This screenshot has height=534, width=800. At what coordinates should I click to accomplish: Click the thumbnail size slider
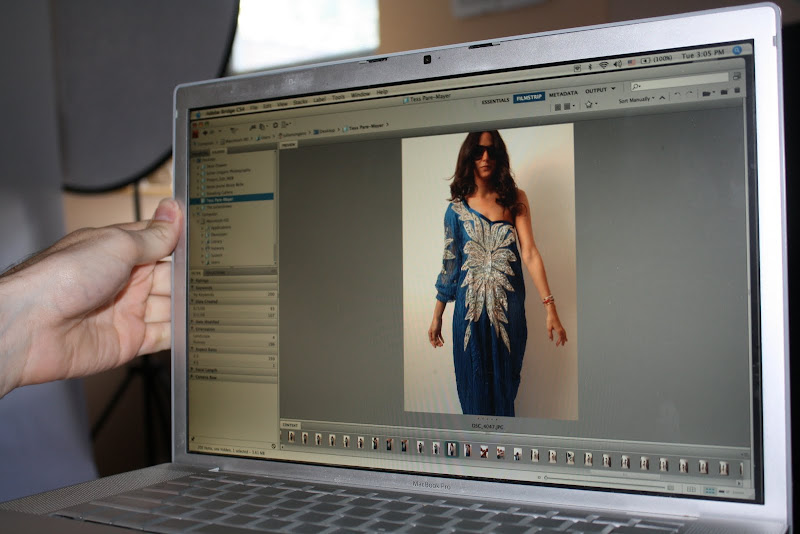(605, 482)
